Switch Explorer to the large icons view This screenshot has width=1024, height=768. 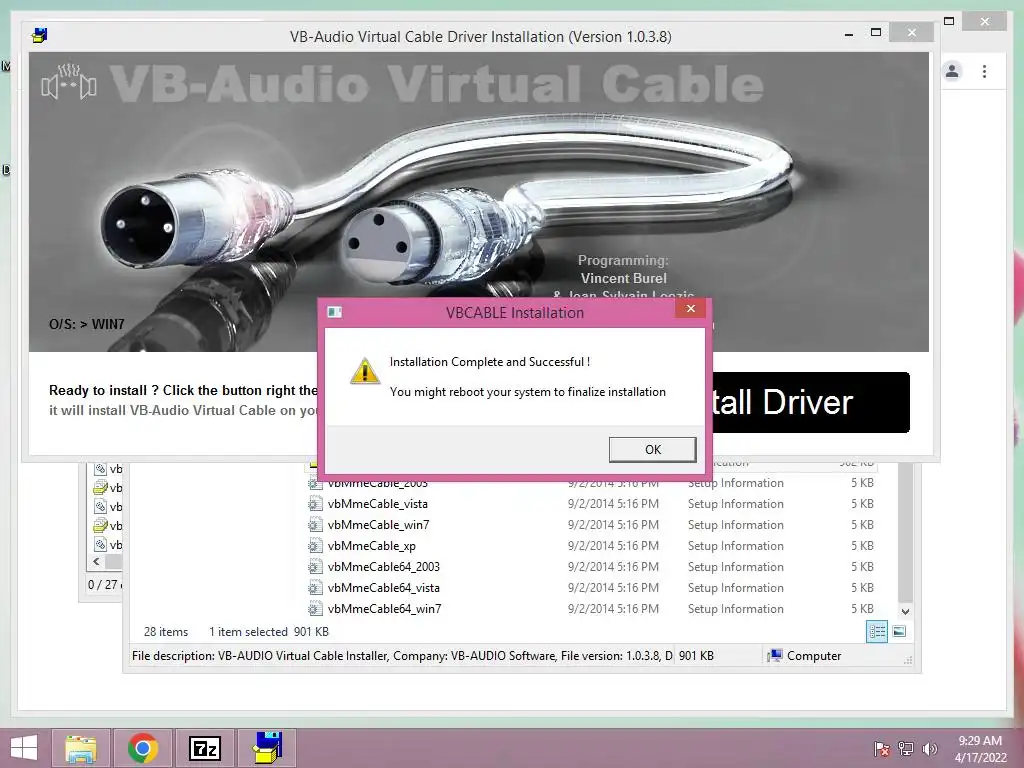899,632
